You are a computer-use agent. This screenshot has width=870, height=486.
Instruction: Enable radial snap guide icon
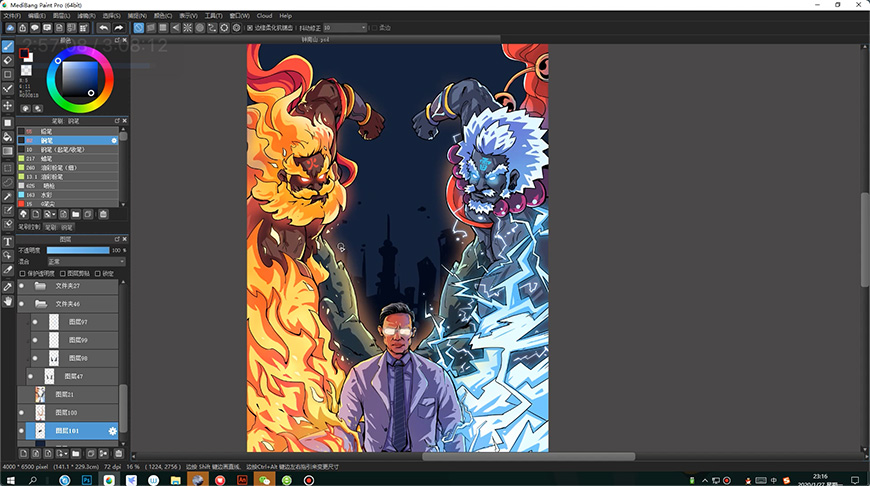(x=188, y=28)
